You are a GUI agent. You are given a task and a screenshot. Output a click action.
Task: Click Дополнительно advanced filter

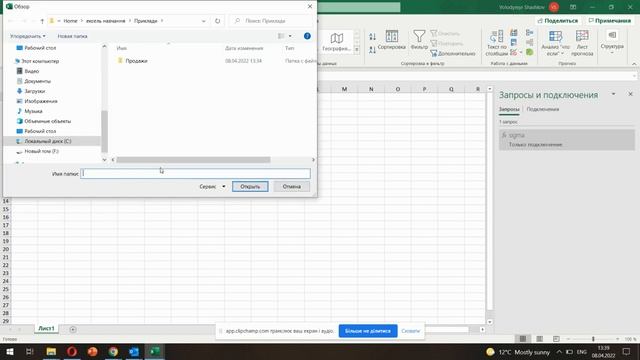pyautogui.click(x=453, y=53)
